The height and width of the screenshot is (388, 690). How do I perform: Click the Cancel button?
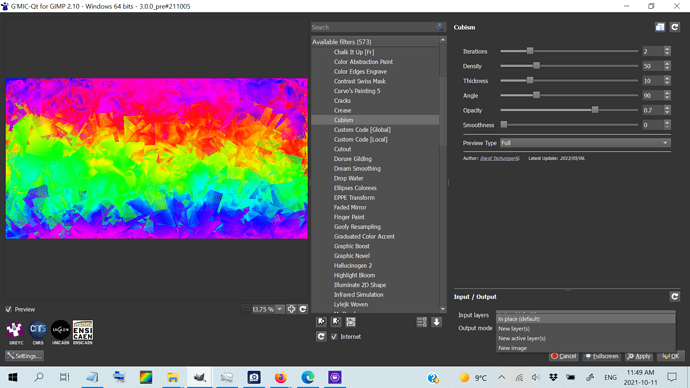coord(564,356)
